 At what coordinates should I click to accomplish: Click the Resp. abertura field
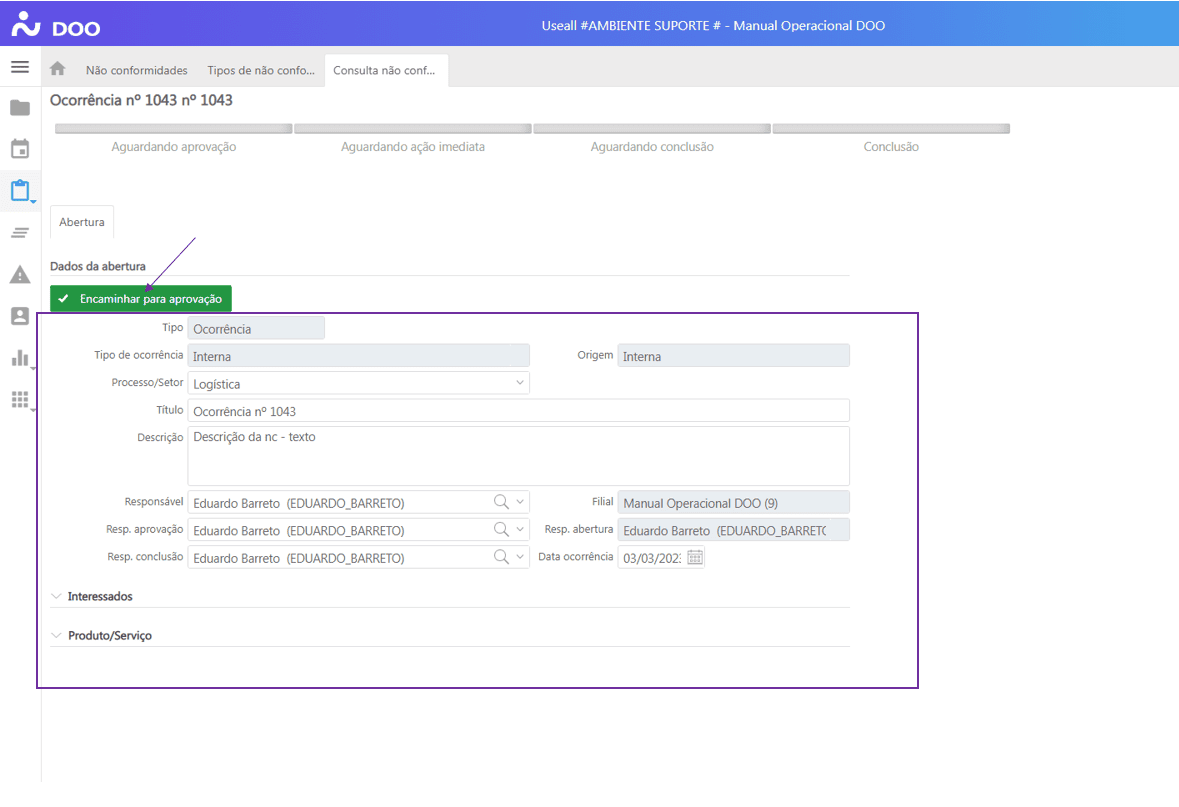click(734, 529)
